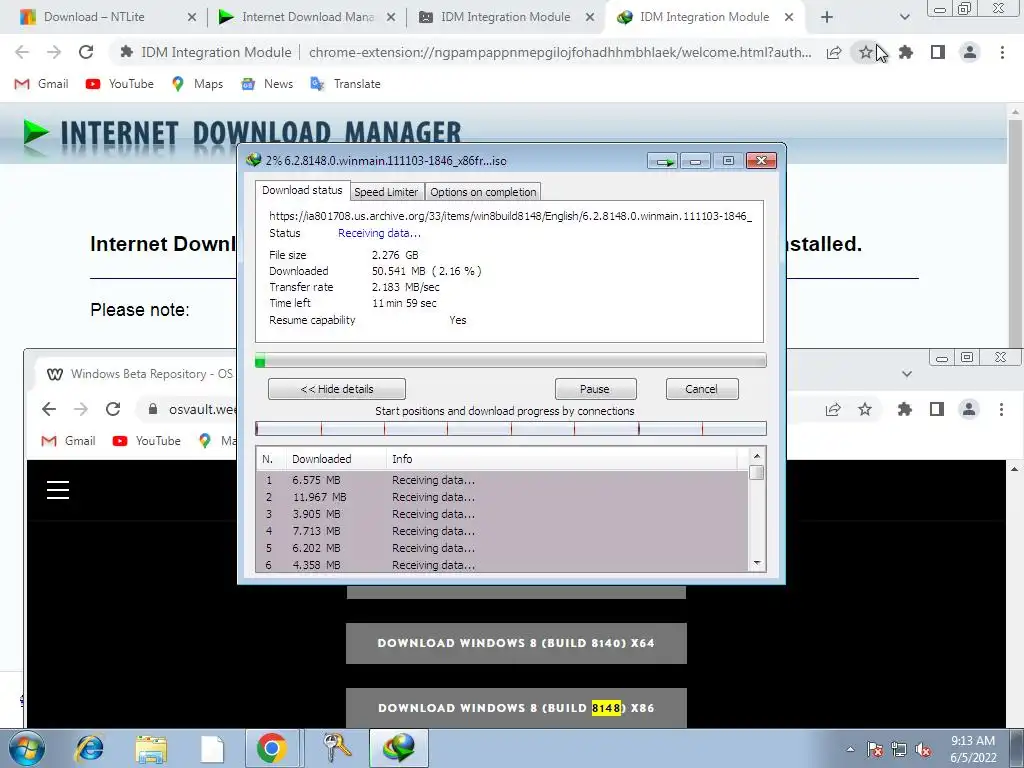Open the clock showing 9:13 AM
Viewport: 1024px width, 768px height.
973,749
